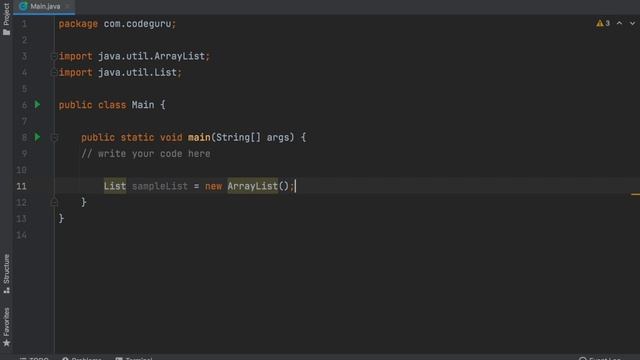Open the Project tool window
This screenshot has height=360, width=640.
click(6, 19)
